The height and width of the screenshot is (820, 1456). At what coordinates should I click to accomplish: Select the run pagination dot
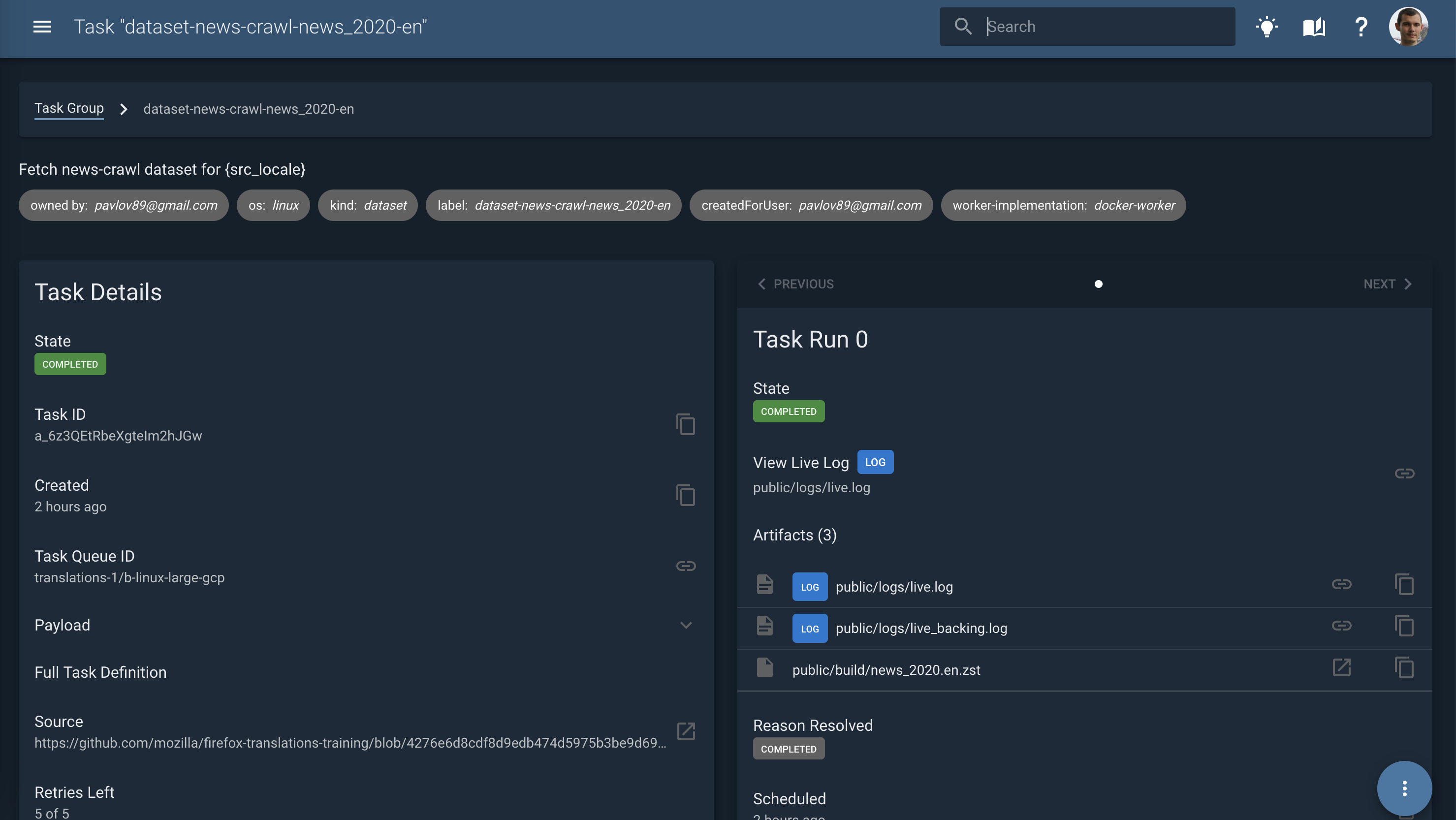tap(1098, 284)
